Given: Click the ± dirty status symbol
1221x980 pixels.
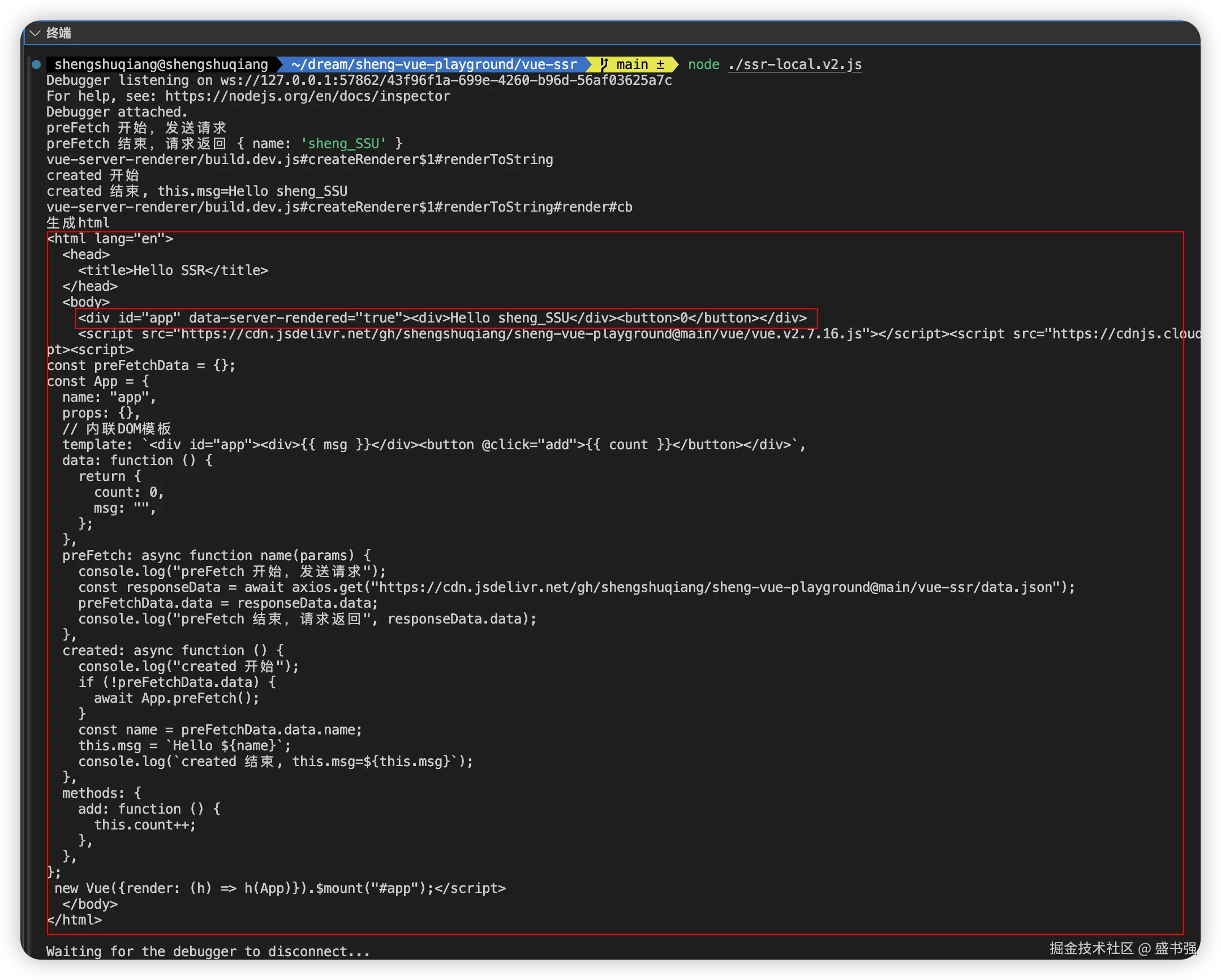Looking at the screenshot, I should coord(660,65).
